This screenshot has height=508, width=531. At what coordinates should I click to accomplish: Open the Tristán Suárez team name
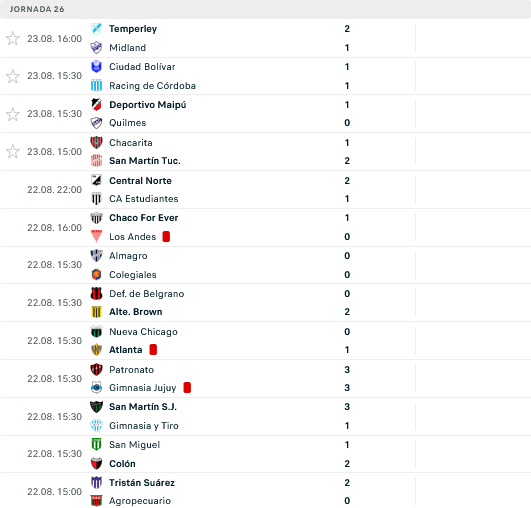142,483
